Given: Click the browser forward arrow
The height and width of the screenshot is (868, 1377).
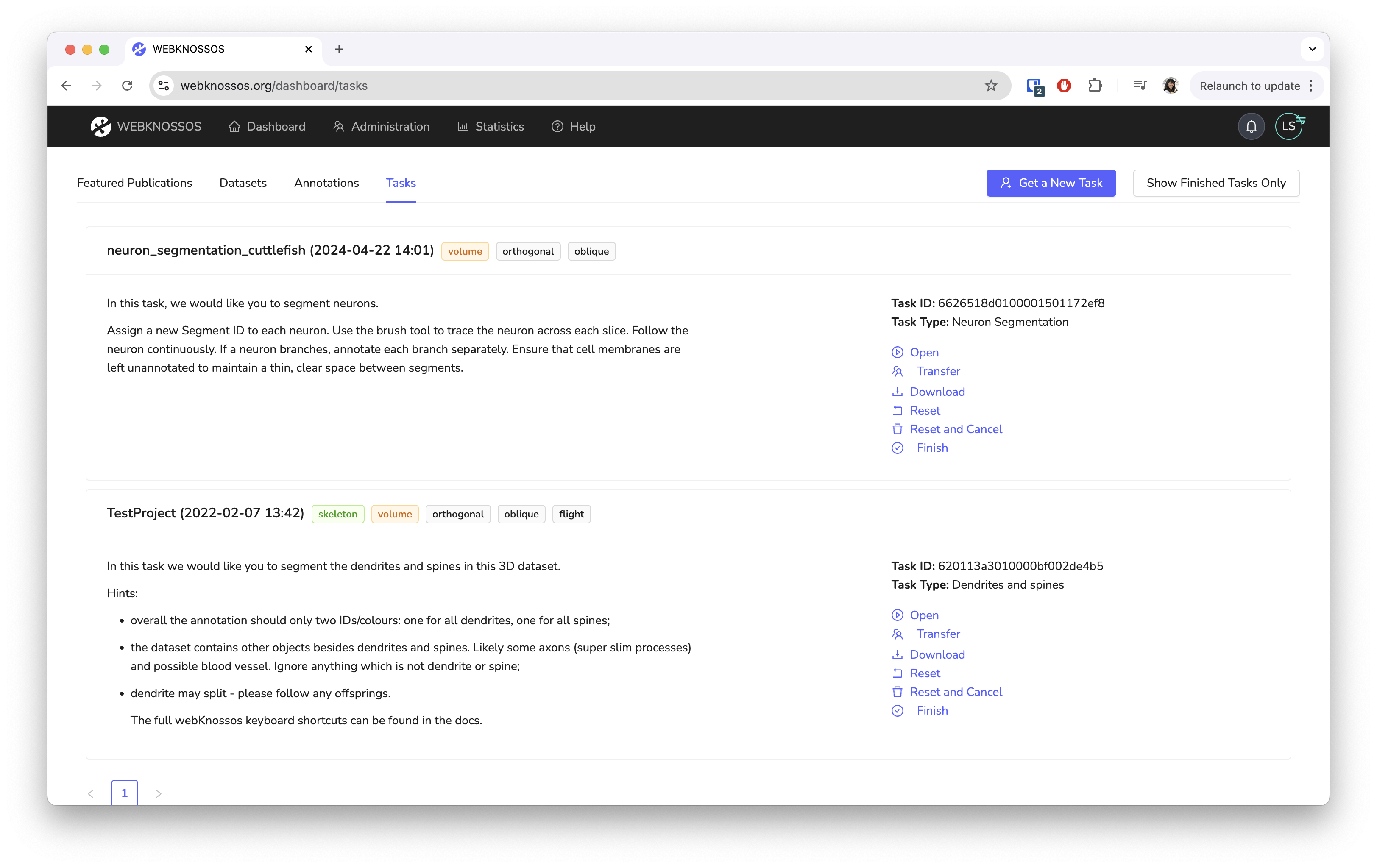Looking at the screenshot, I should pyautogui.click(x=97, y=86).
